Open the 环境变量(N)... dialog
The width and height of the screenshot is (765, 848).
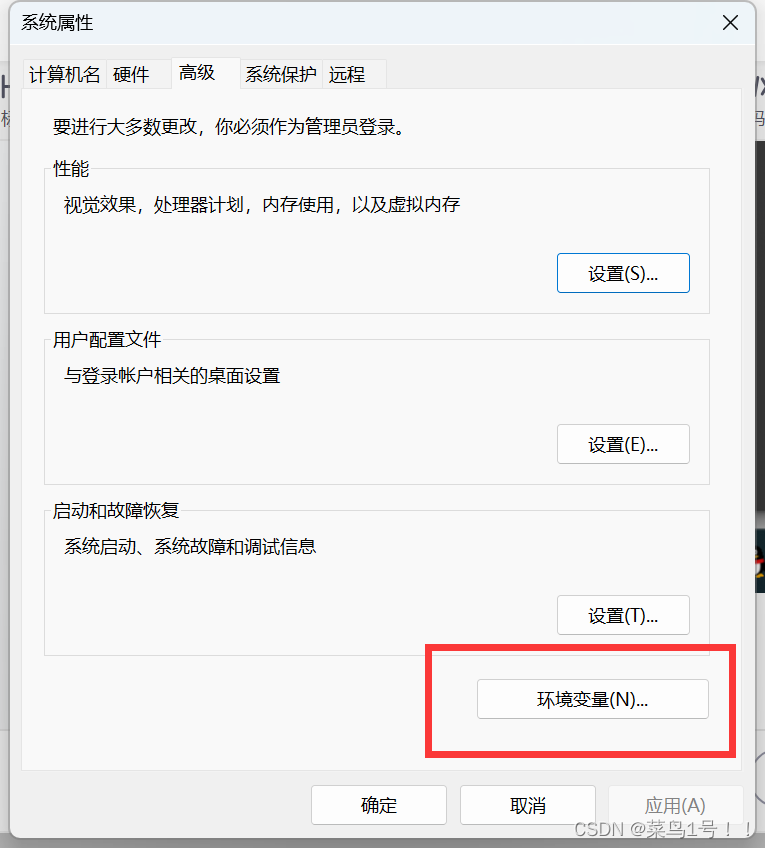point(593,699)
